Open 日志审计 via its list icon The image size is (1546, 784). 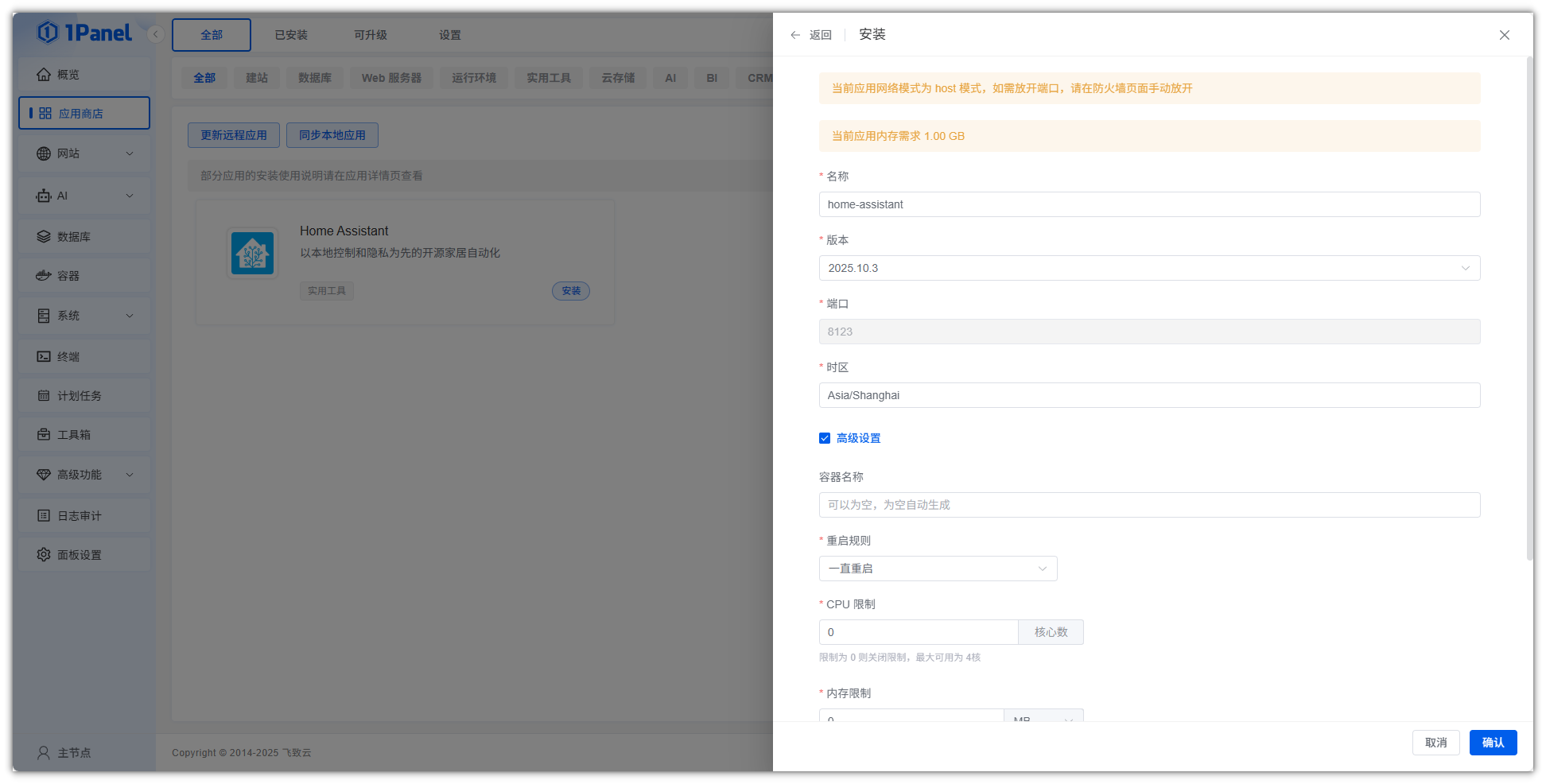44,516
